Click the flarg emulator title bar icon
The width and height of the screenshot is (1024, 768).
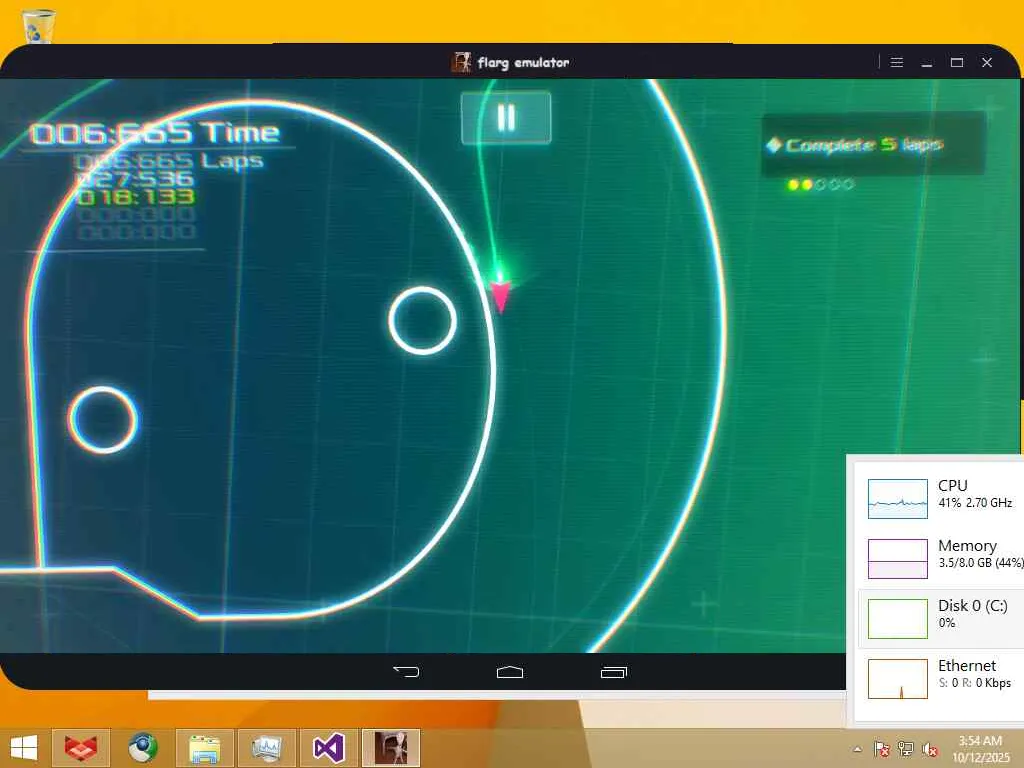tap(461, 63)
